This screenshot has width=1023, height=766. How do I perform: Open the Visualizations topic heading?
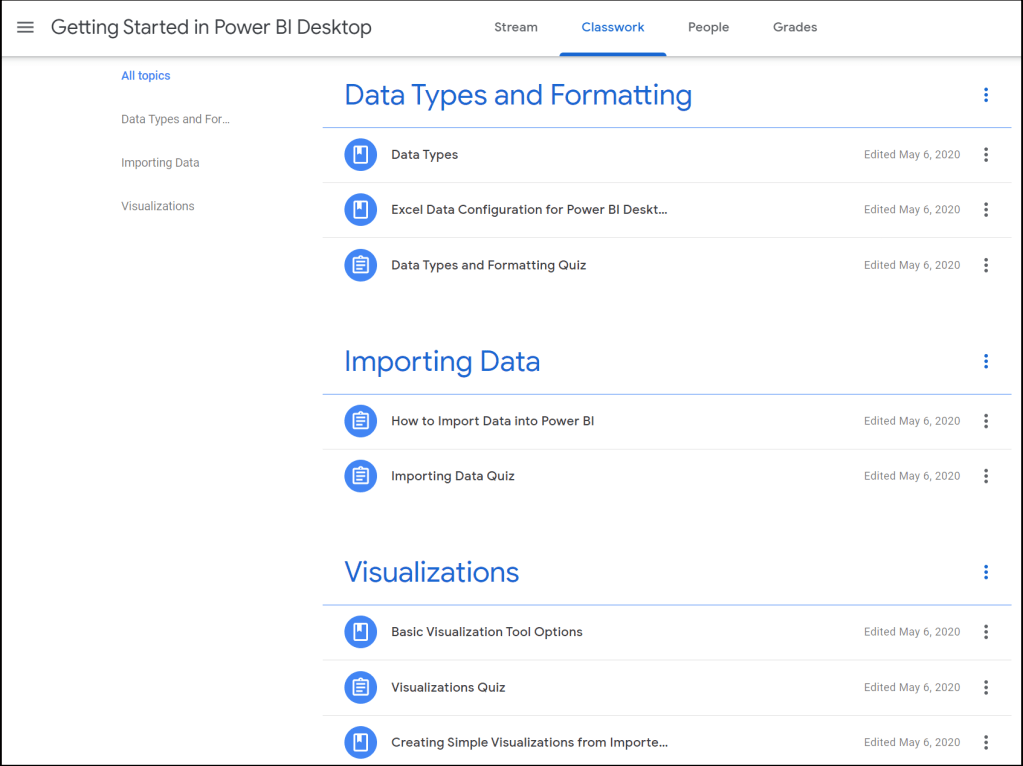(432, 572)
